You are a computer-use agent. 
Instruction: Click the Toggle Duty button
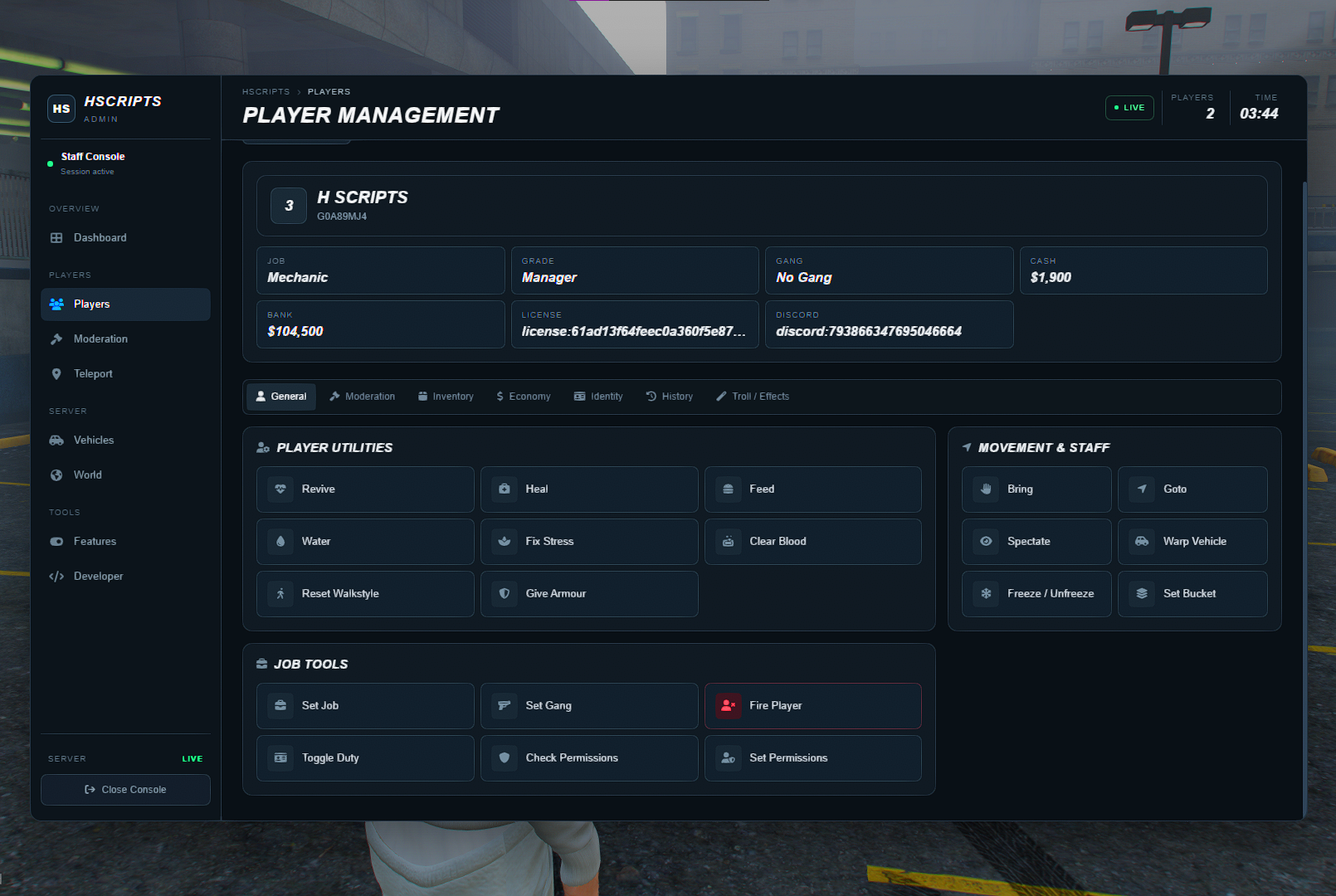click(x=365, y=758)
